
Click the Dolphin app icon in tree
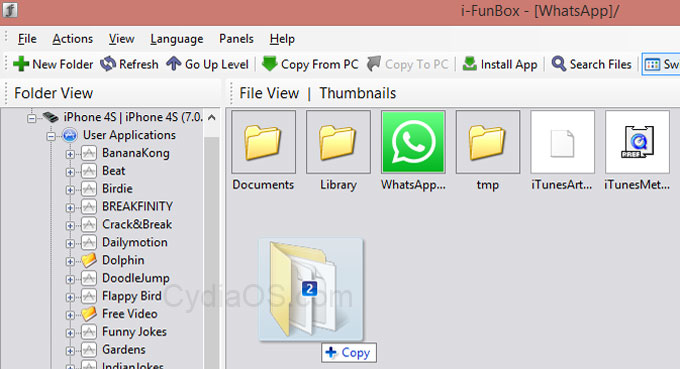89,260
